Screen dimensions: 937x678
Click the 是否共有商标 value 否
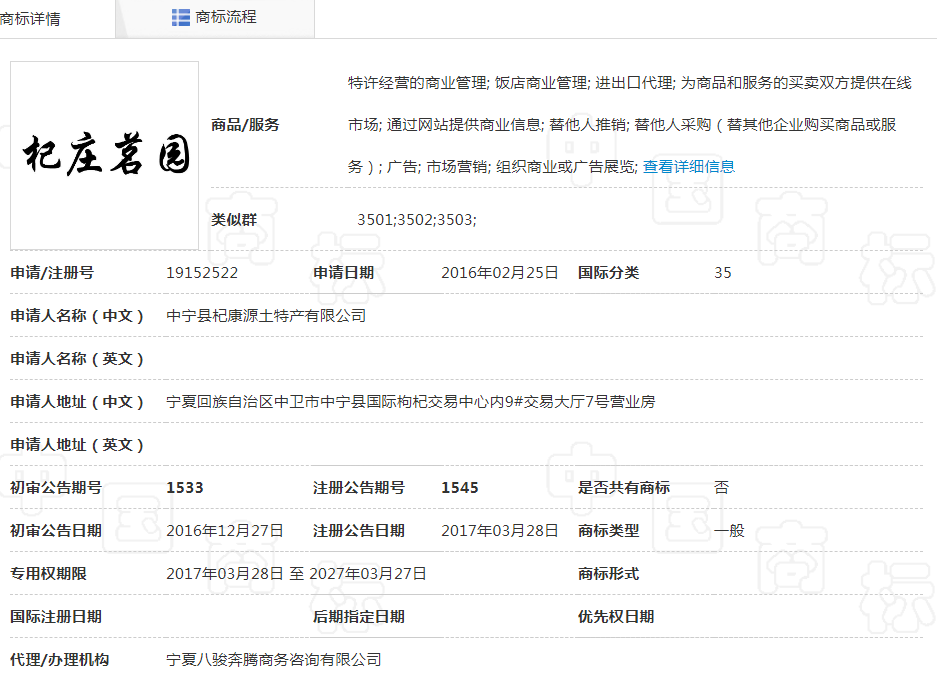722,488
